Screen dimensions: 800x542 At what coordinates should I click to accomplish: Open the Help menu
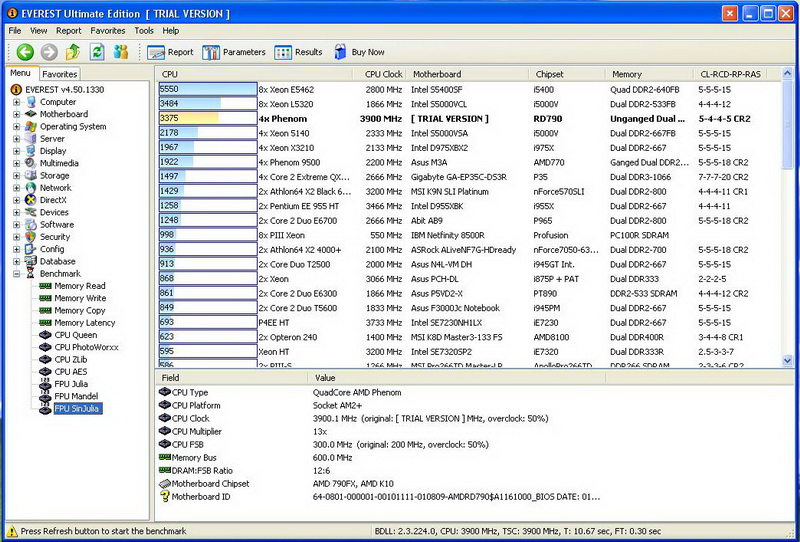170,31
